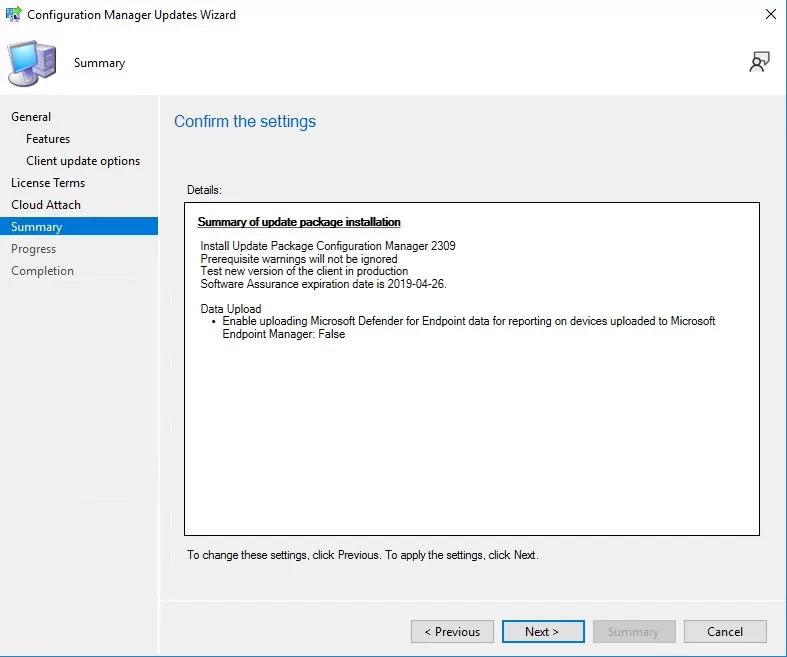The height and width of the screenshot is (657, 787).
Task: Click Next to apply settings
Action: 543,631
